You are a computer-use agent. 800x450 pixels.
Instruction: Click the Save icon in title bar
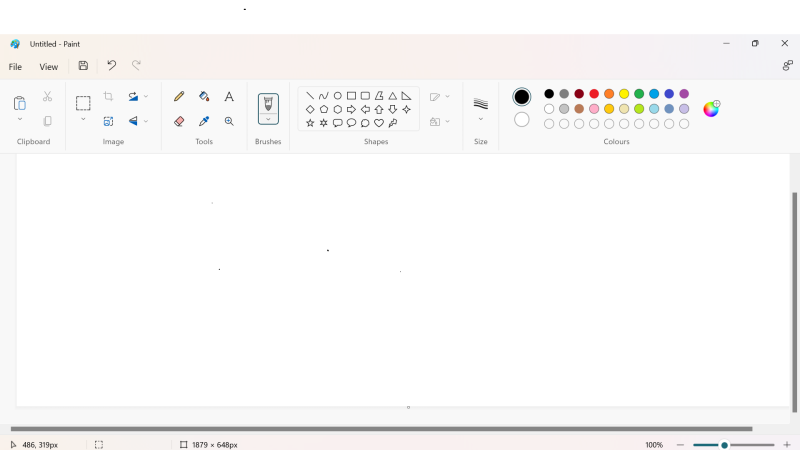tap(83, 66)
